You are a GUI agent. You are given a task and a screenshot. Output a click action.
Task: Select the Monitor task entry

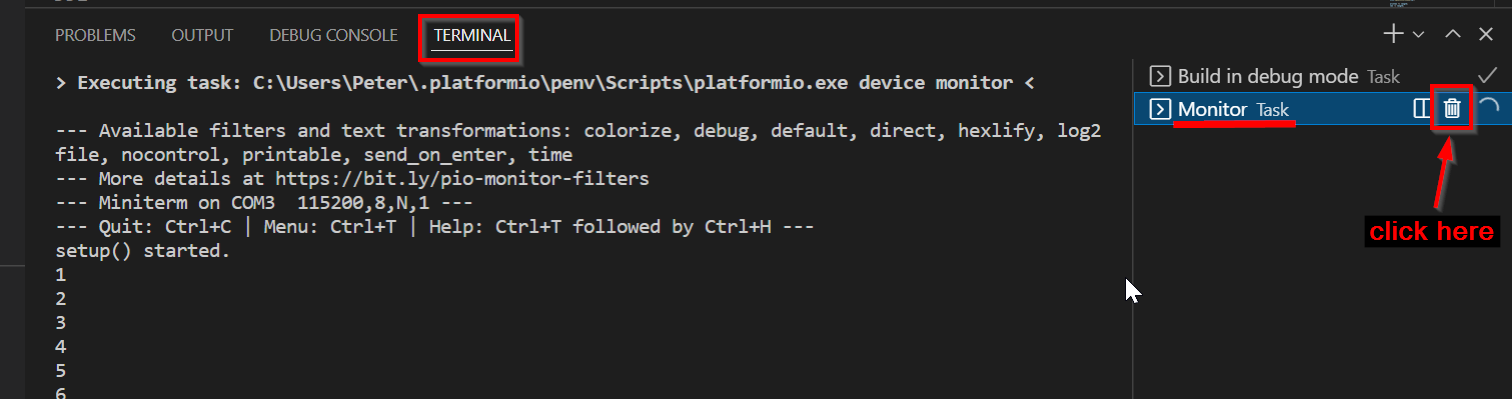[x=1319, y=109]
